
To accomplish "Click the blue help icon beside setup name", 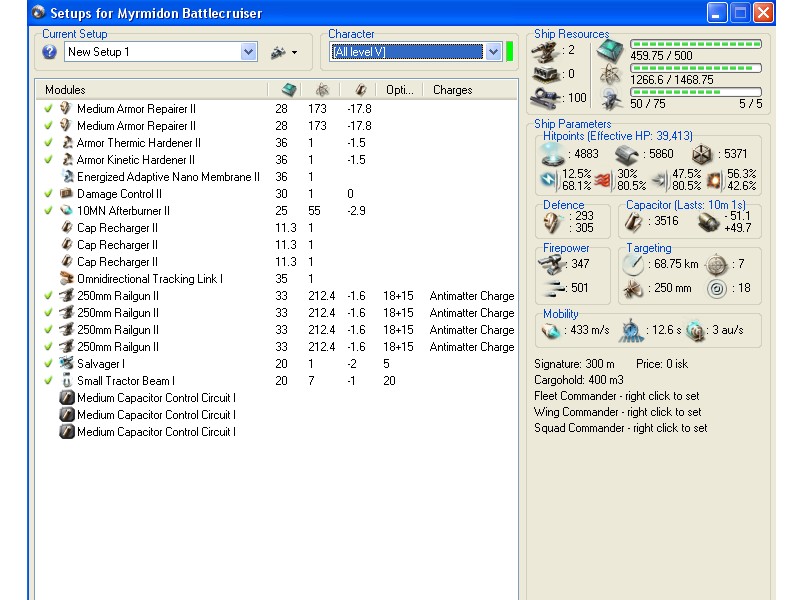I will (x=49, y=52).
